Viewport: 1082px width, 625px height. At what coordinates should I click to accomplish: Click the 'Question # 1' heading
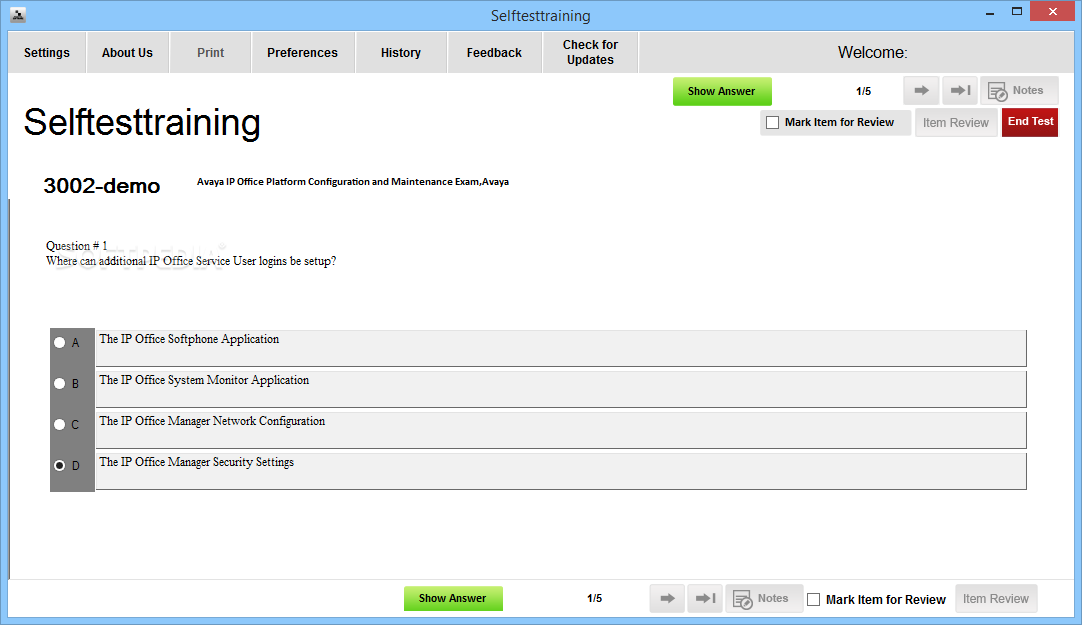click(x=77, y=246)
